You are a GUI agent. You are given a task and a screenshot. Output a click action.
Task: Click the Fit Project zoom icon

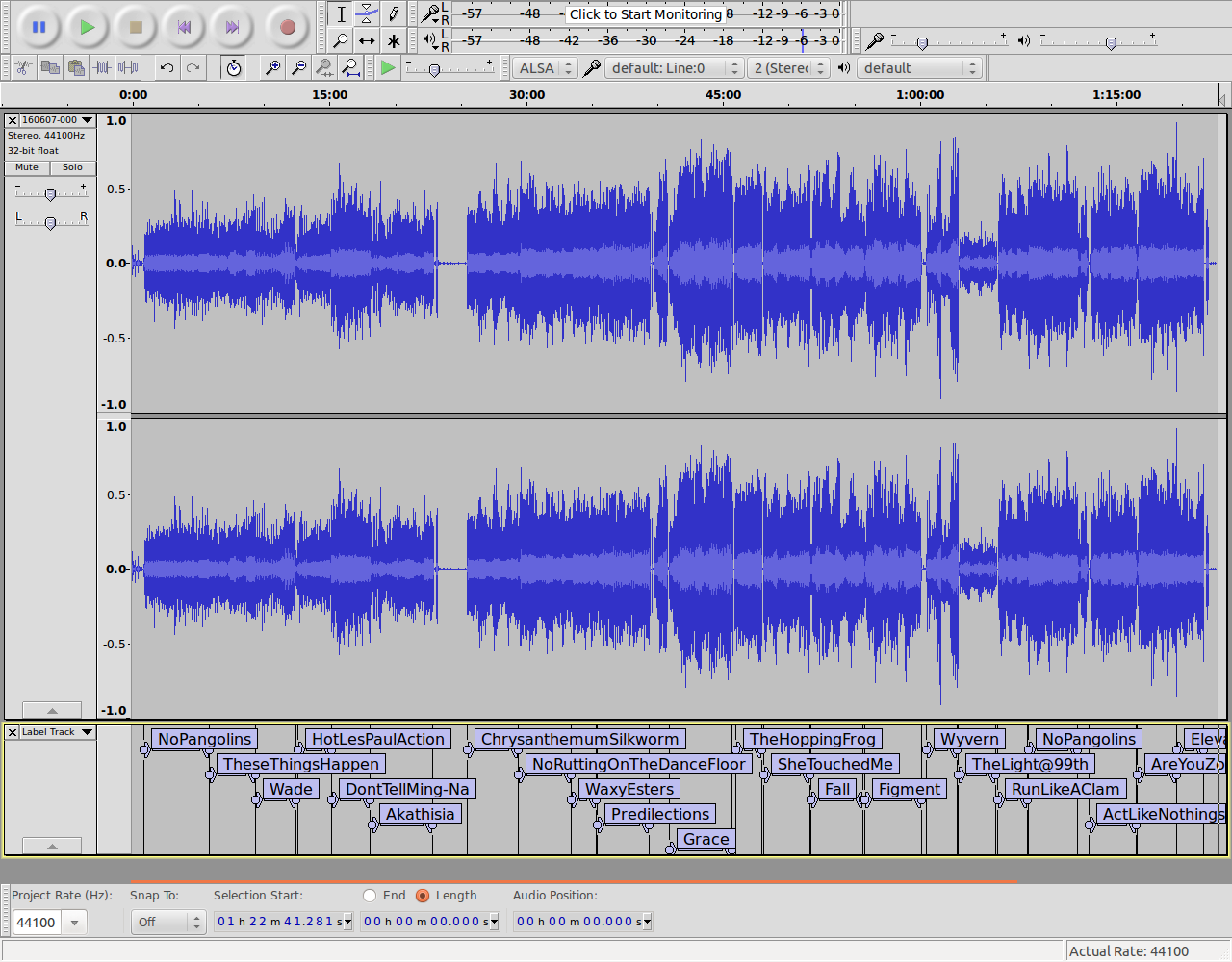350,67
